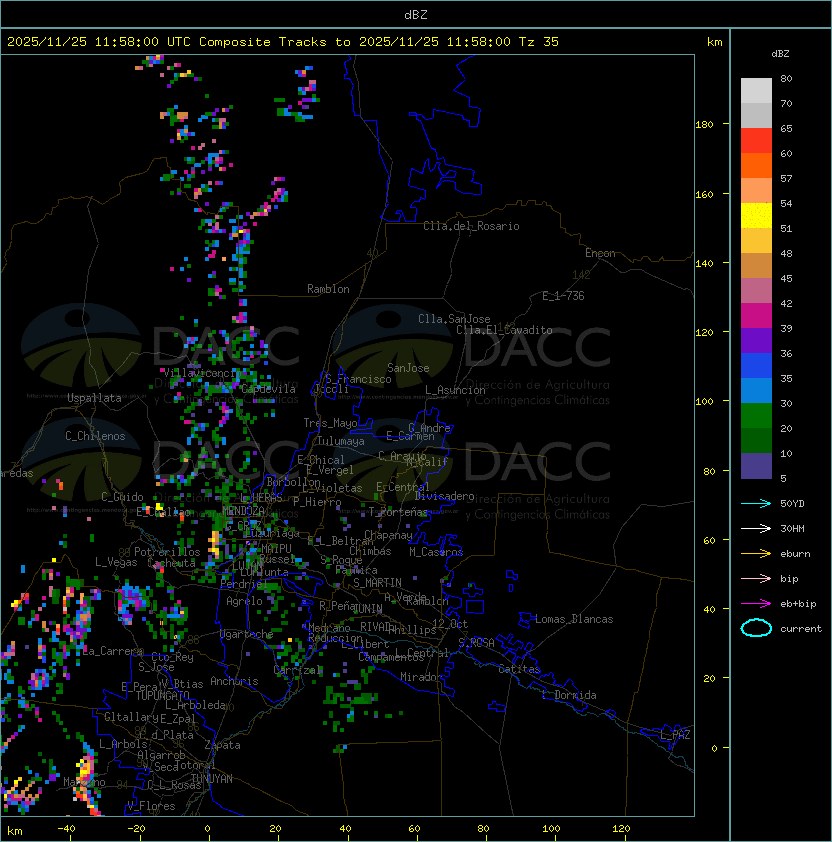Click the 'Agrelo' map label

244,601
